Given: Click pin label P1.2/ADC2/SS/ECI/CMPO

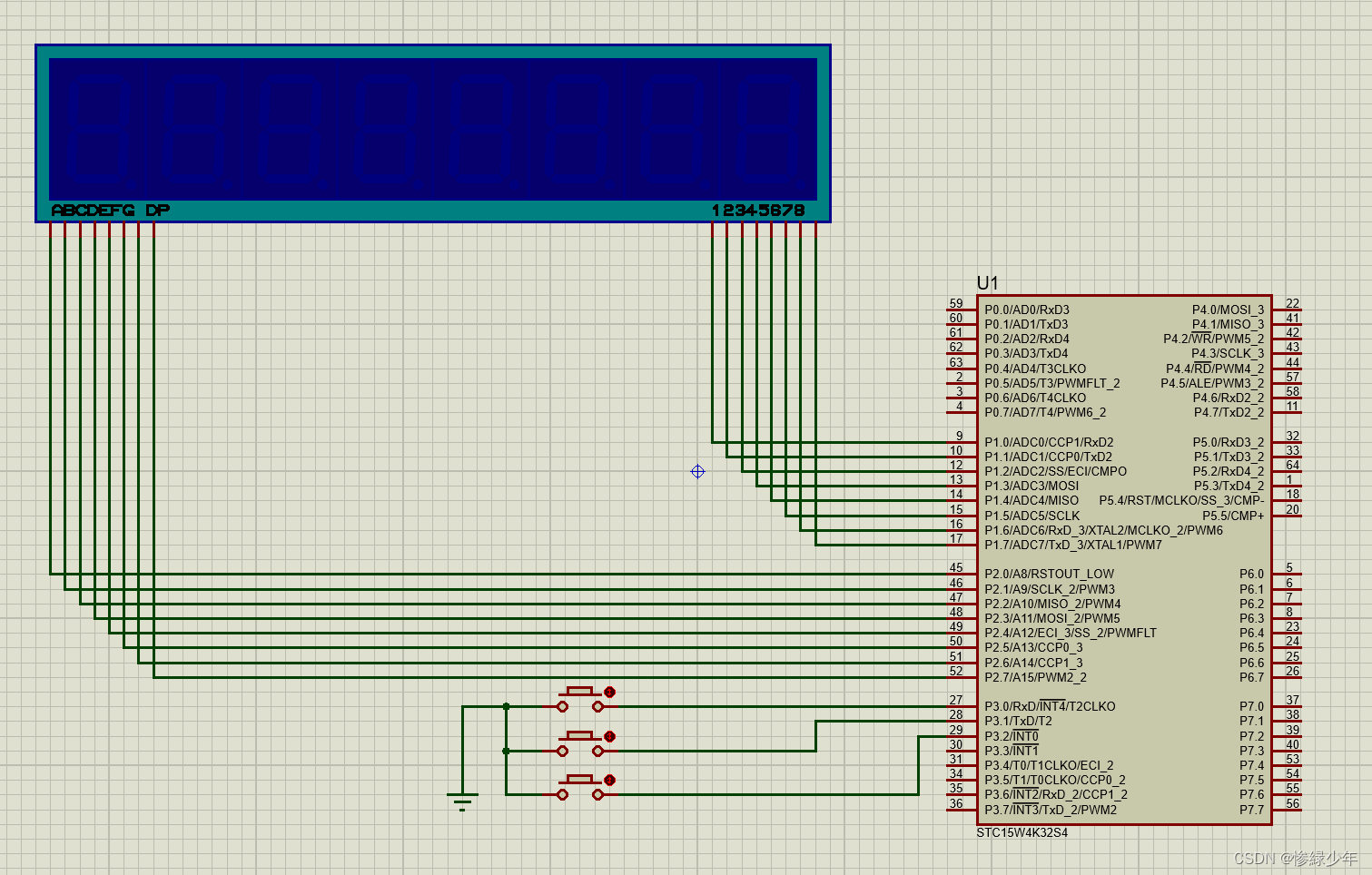Looking at the screenshot, I should (1056, 471).
